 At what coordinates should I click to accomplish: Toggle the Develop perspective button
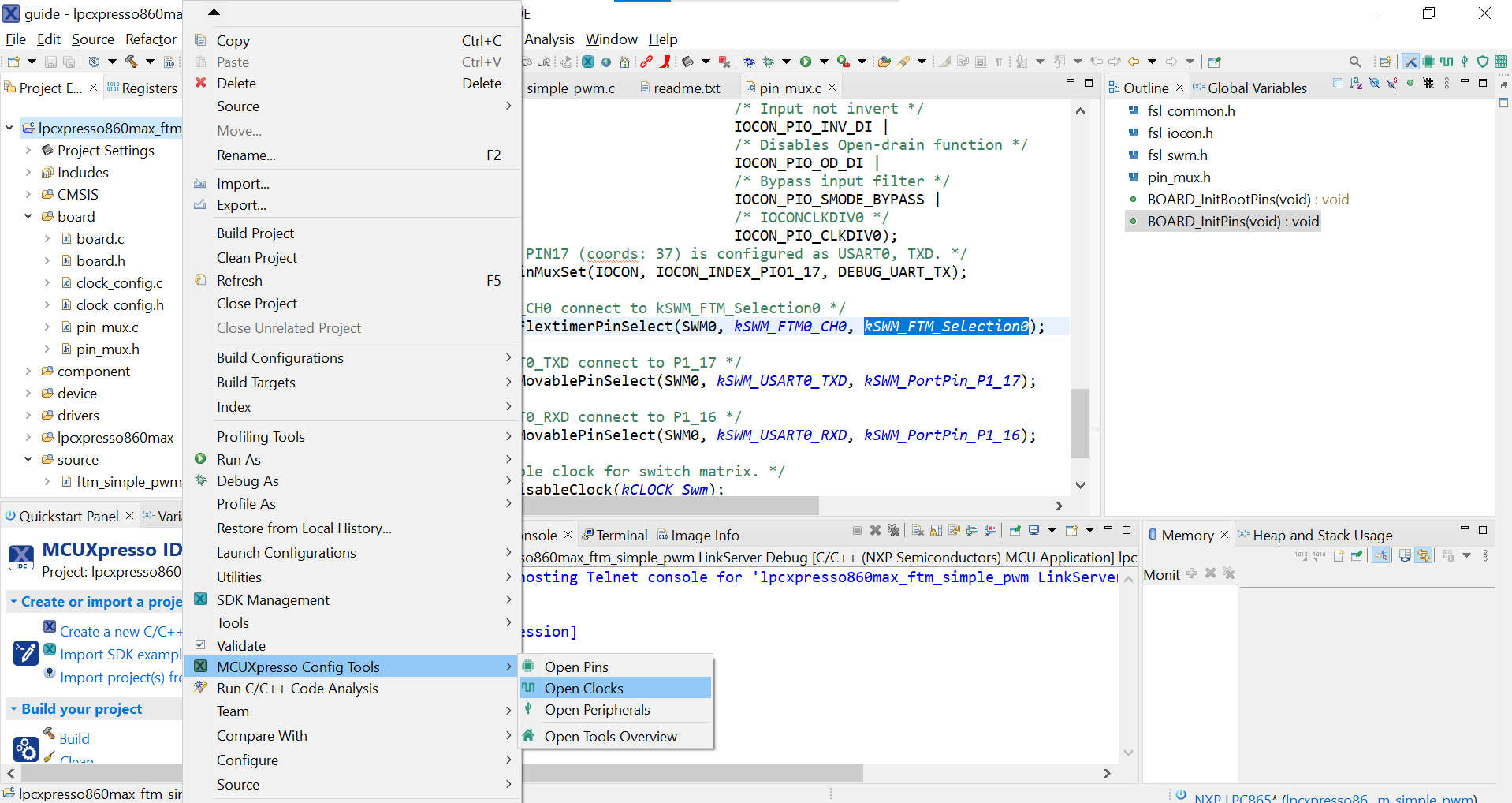(1410, 62)
